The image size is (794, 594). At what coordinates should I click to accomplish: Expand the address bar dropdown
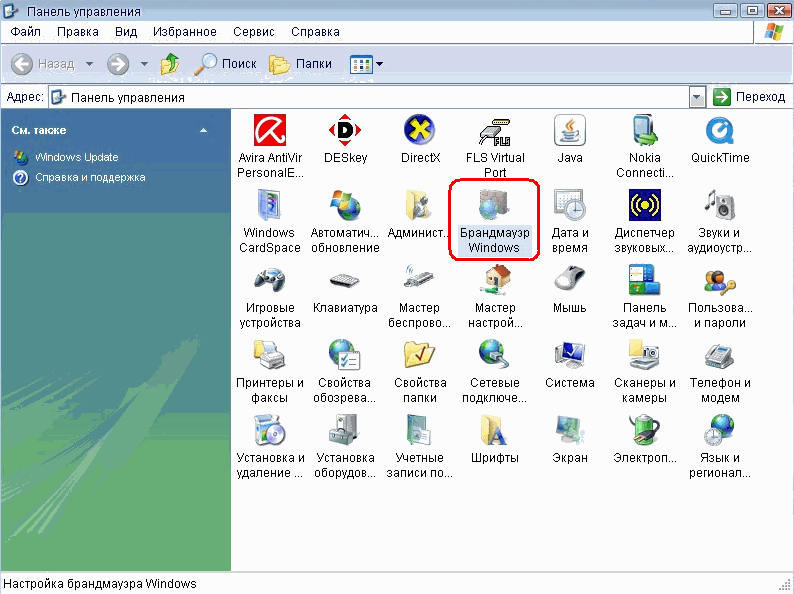[697, 97]
